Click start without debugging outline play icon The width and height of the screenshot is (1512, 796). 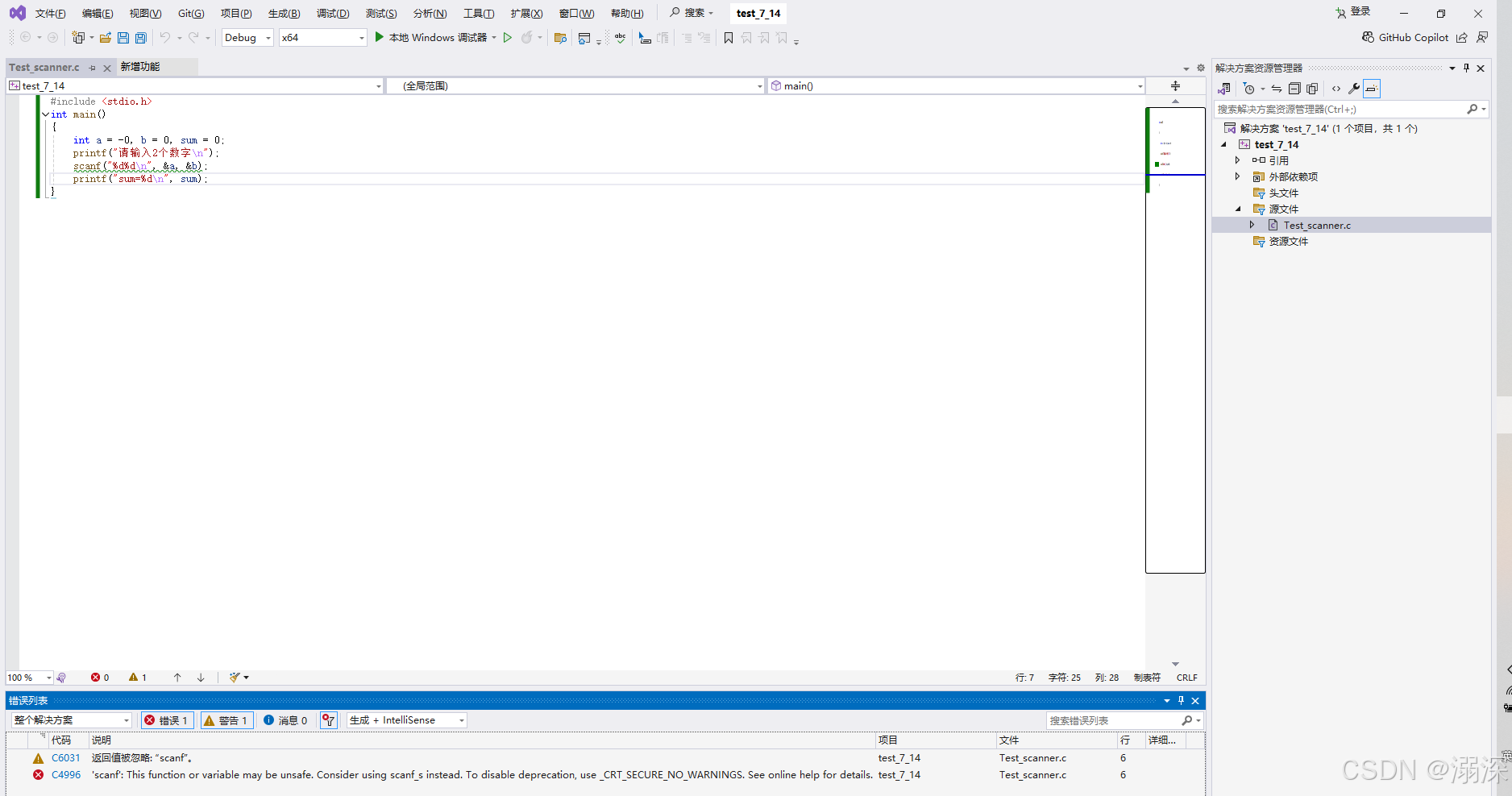click(x=508, y=38)
